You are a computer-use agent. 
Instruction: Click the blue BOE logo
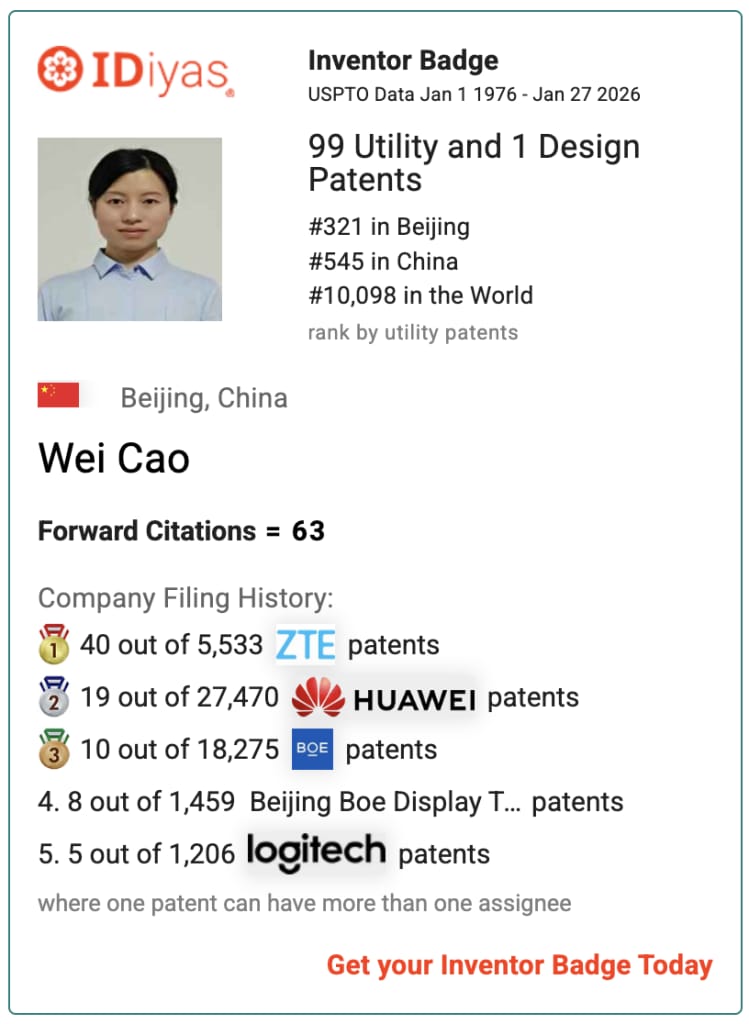click(x=312, y=748)
